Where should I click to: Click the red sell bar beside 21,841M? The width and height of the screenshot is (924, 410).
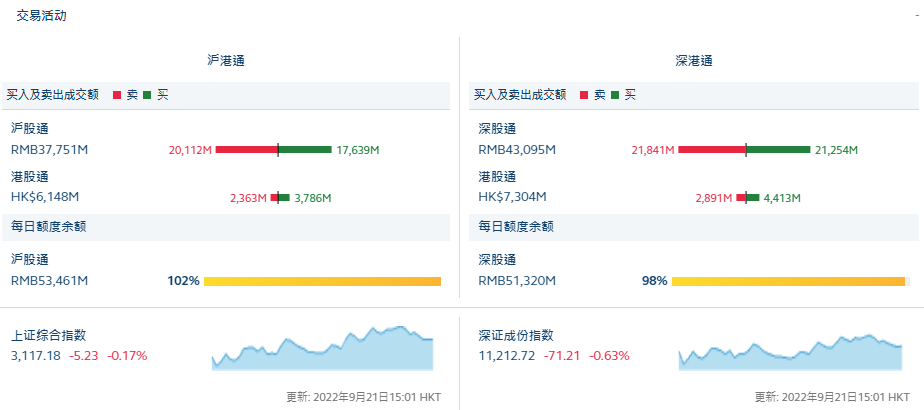(x=712, y=150)
